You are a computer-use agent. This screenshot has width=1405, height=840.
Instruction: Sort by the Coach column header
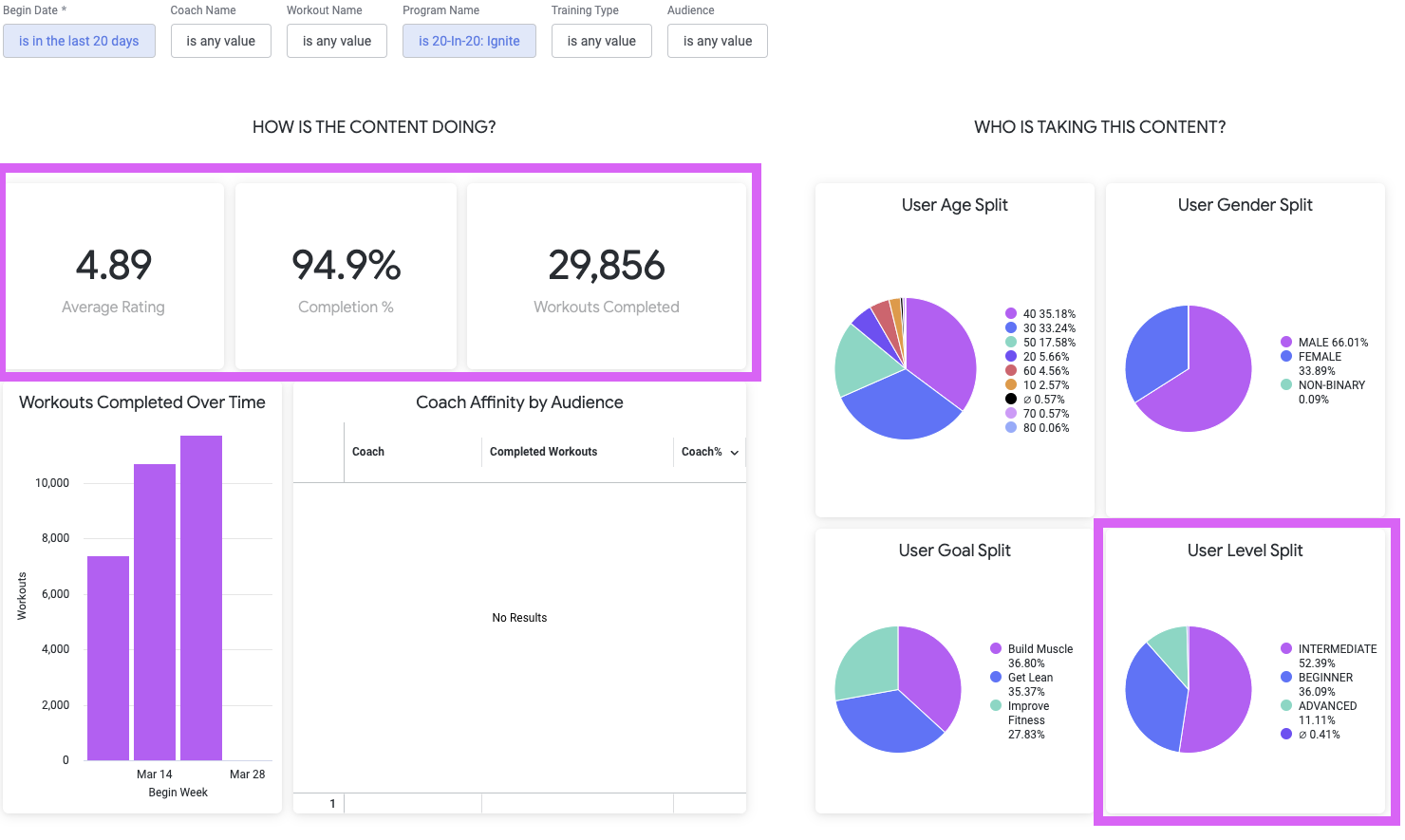pos(368,452)
